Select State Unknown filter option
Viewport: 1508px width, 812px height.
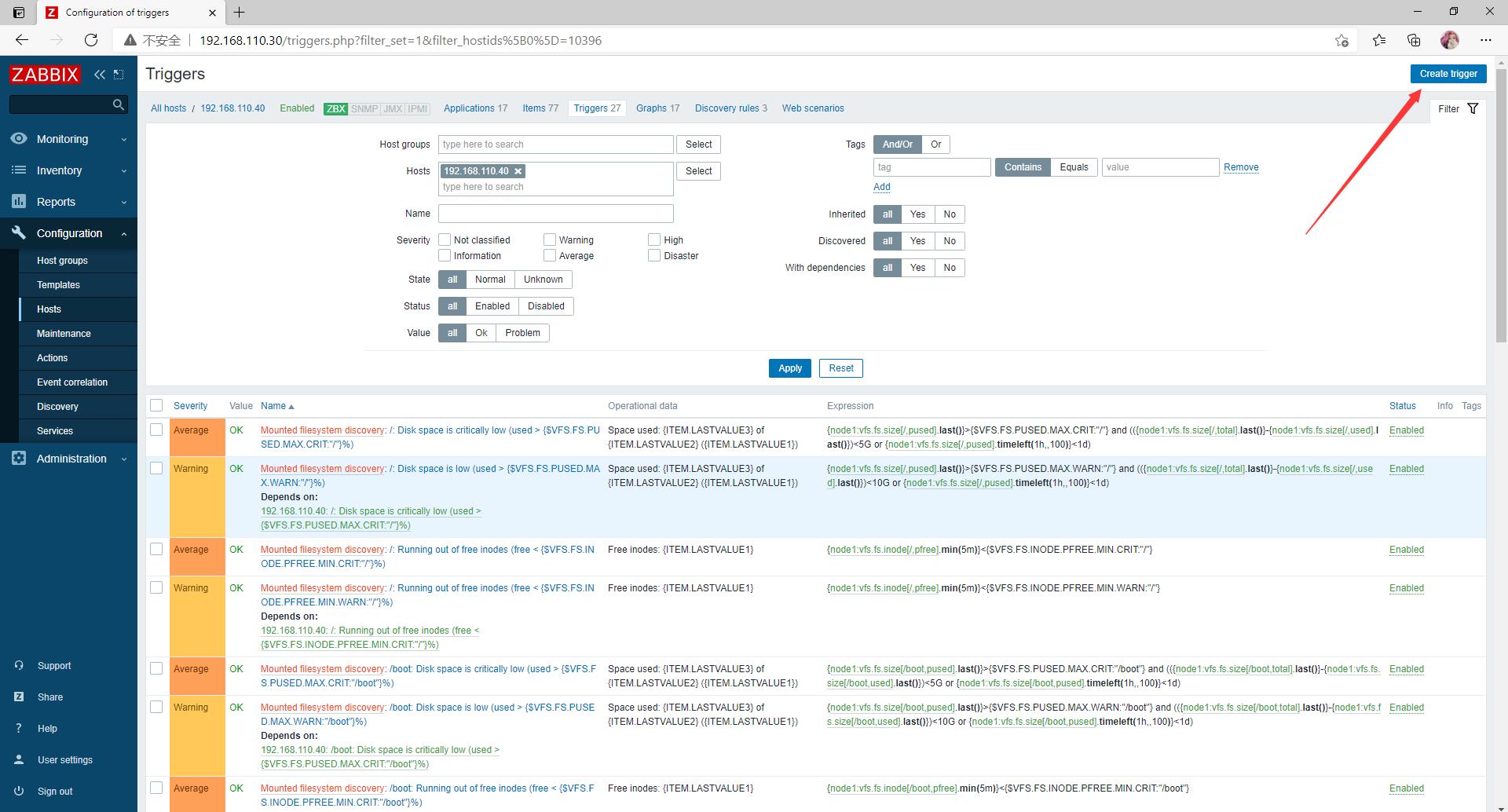(x=543, y=280)
